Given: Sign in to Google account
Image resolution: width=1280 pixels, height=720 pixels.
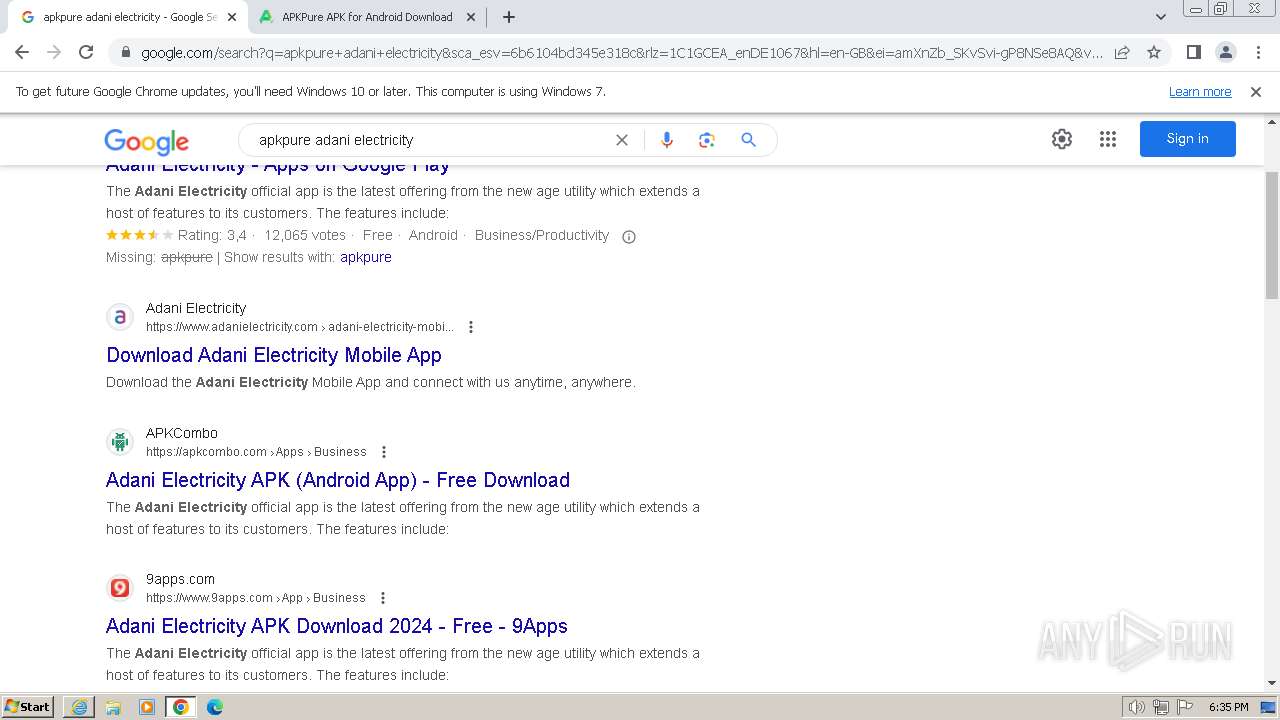Looking at the screenshot, I should pos(1187,139).
